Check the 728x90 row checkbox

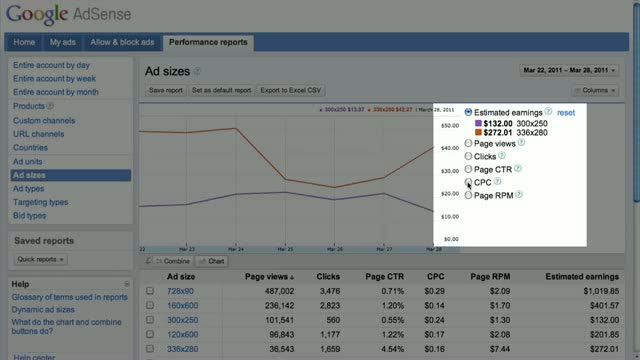pyautogui.click(x=150, y=291)
